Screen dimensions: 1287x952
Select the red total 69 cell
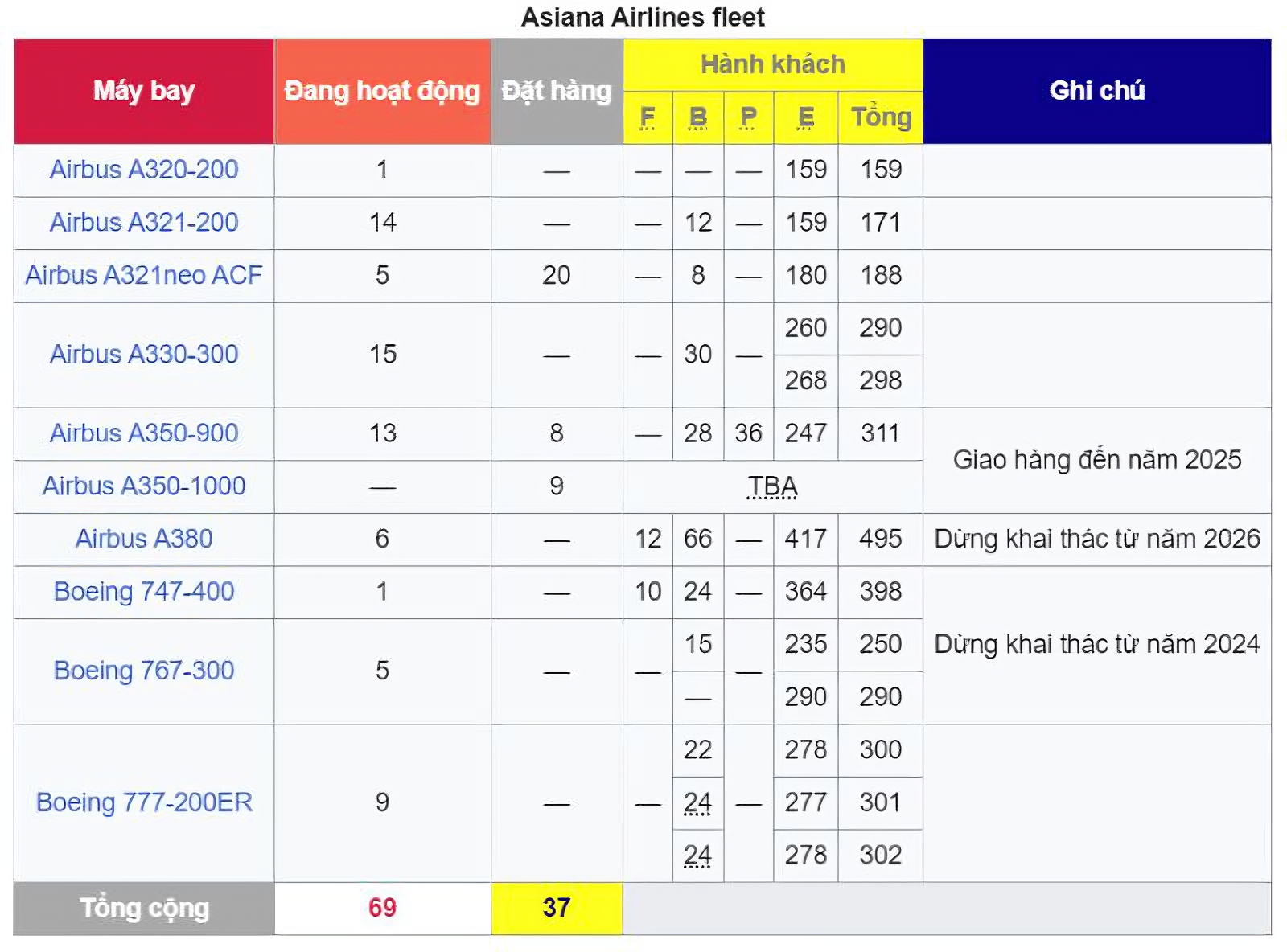point(382,908)
